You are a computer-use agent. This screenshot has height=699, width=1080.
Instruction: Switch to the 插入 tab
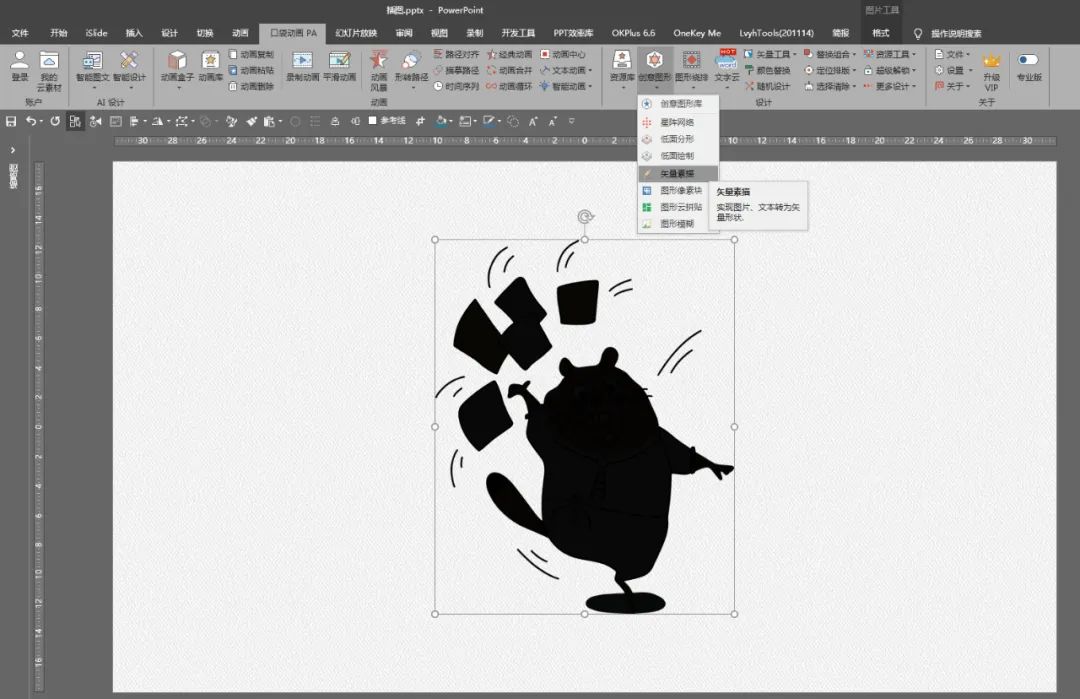pyautogui.click(x=134, y=33)
